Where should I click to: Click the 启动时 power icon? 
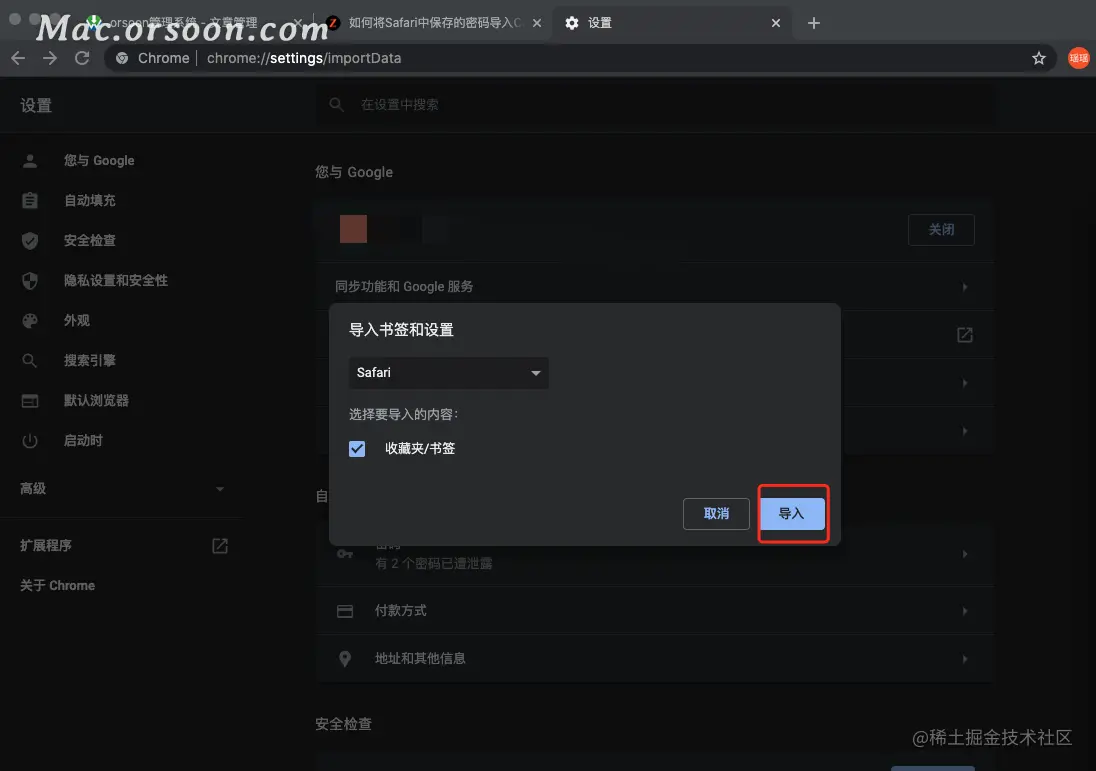tap(30, 441)
